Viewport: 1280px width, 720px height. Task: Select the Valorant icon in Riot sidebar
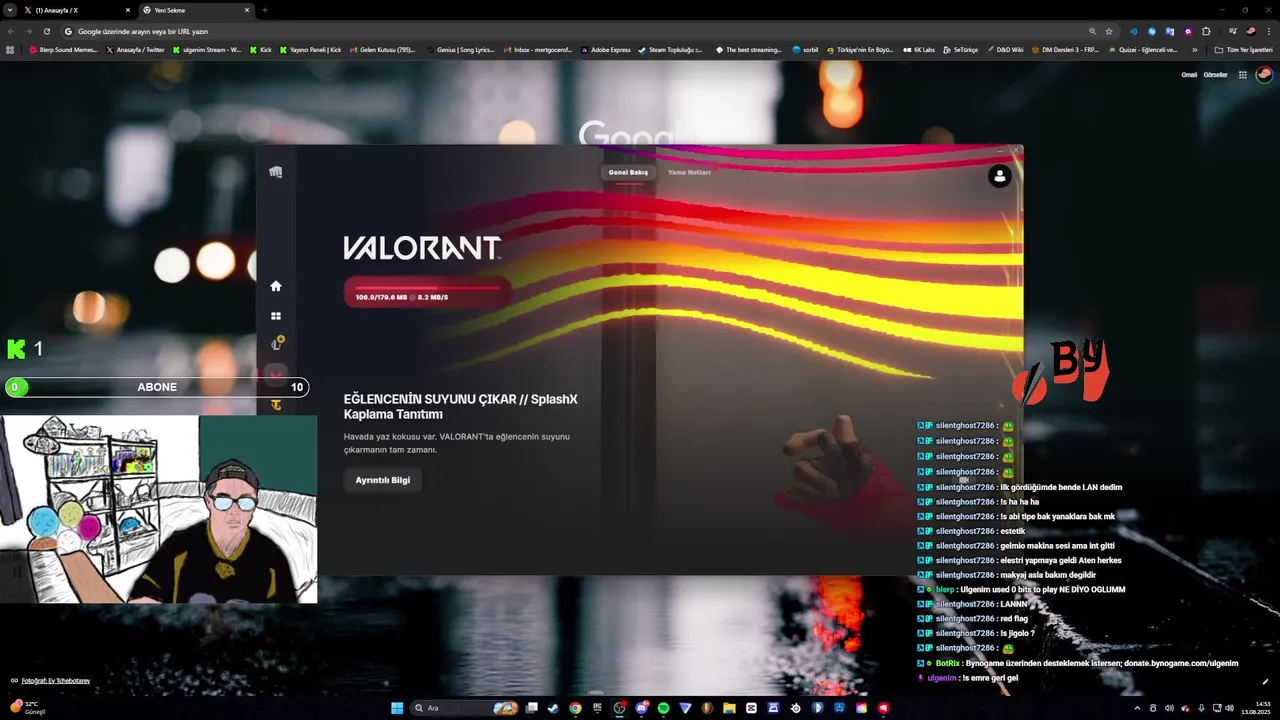tap(276, 376)
